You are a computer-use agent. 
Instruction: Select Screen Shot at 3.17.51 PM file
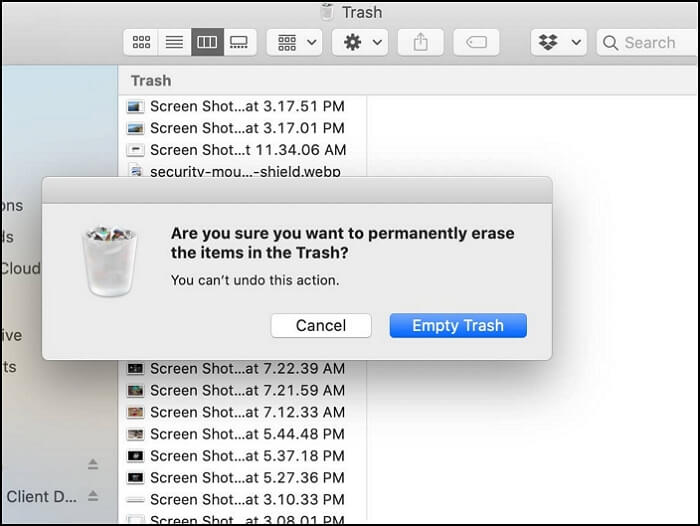246,106
